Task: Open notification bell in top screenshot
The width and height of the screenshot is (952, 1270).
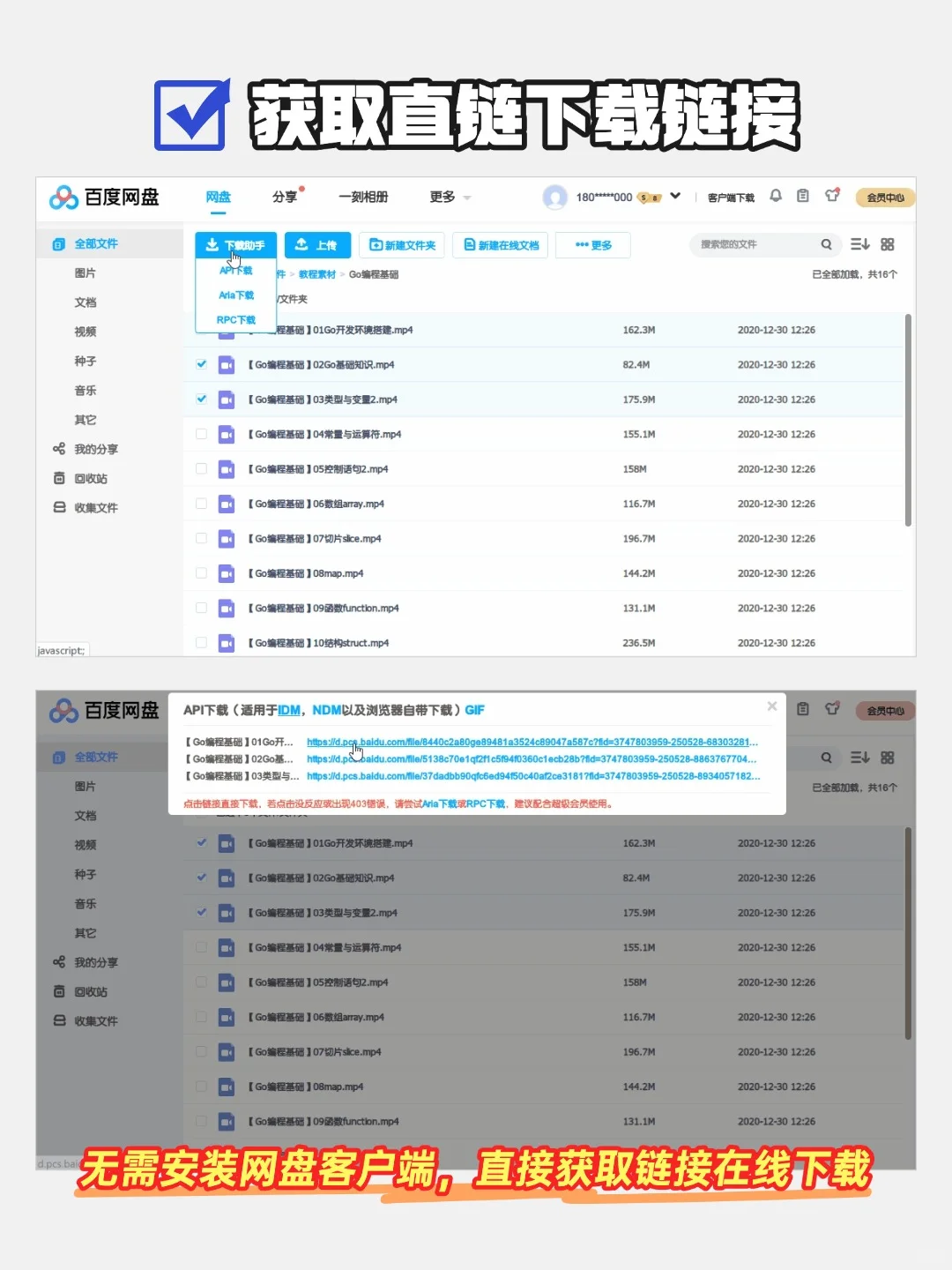Action: pyautogui.click(x=776, y=196)
